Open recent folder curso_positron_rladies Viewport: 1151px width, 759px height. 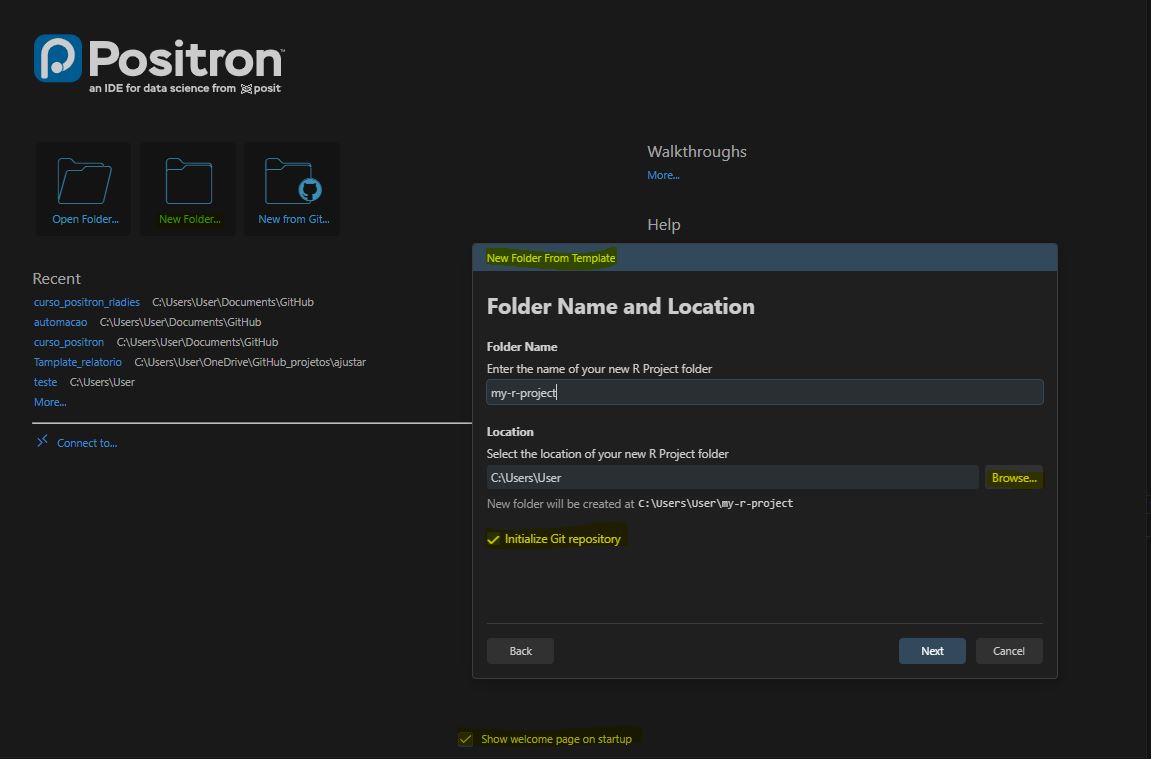click(87, 302)
